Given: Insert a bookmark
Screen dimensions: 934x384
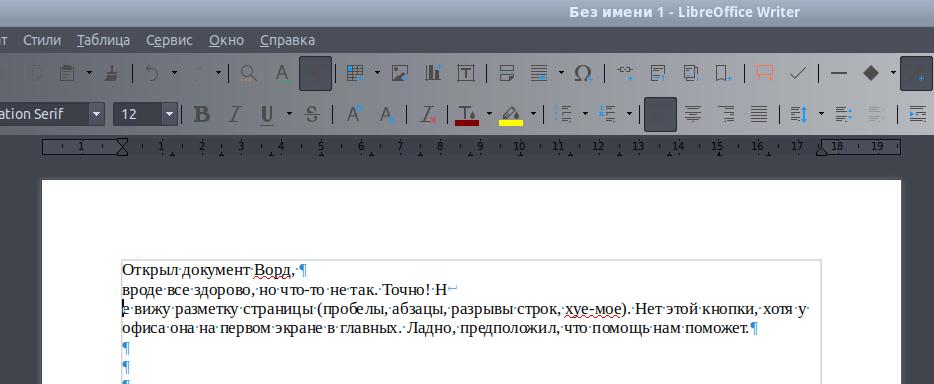Looking at the screenshot, I should [724, 73].
